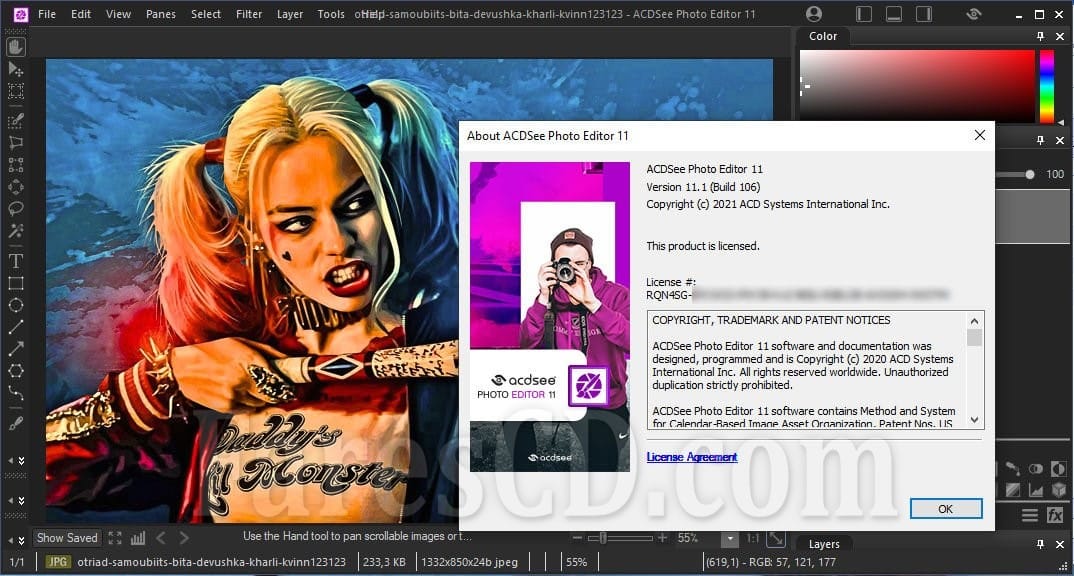This screenshot has width=1074, height=576.
Task: Open the Panes menu
Action: click(x=160, y=14)
